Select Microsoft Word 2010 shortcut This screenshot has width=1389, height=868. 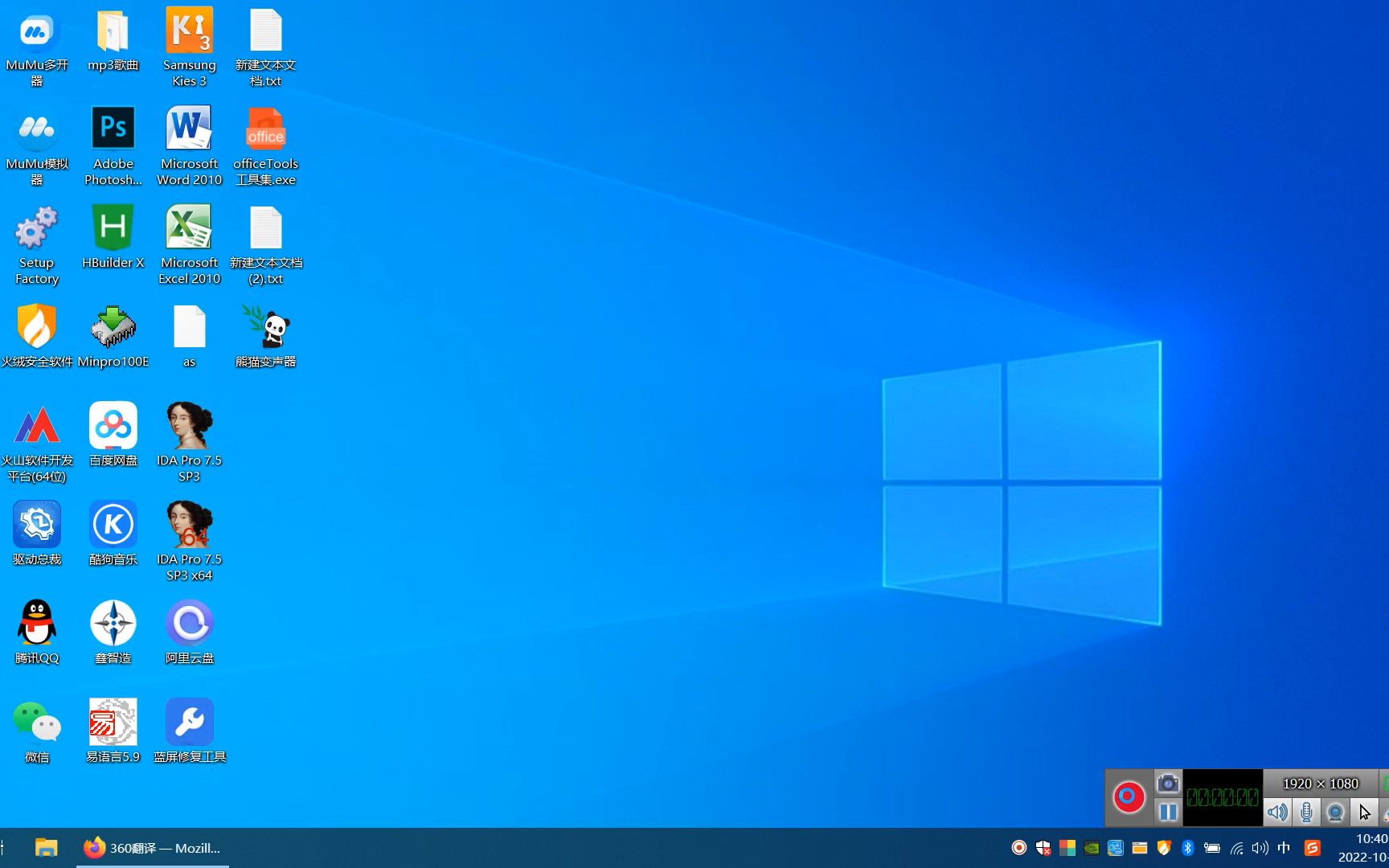click(x=189, y=145)
